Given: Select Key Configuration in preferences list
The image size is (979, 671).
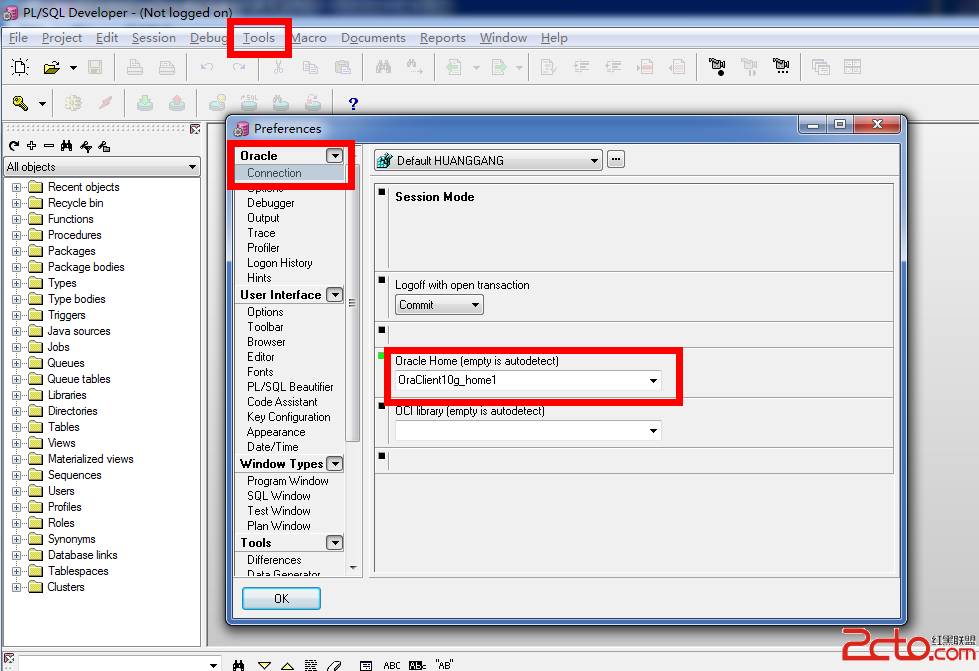Looking at the screenshot, I should [x=288, y=417].
